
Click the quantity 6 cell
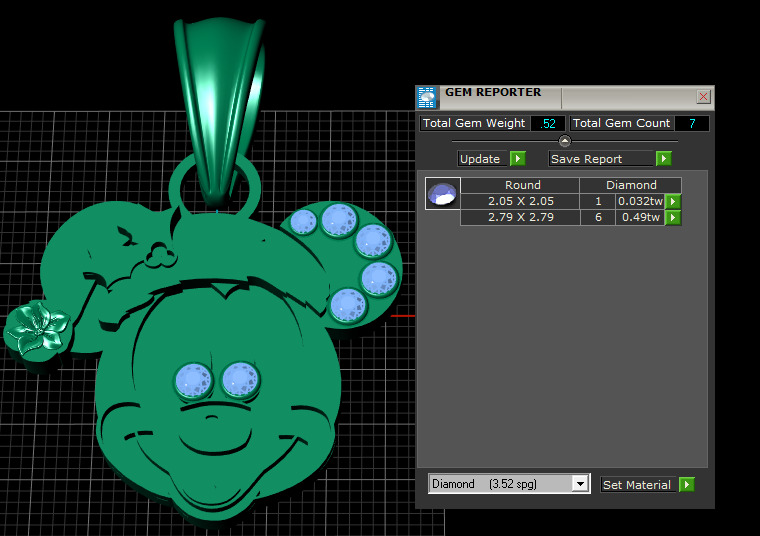click(x=598, y=218)
